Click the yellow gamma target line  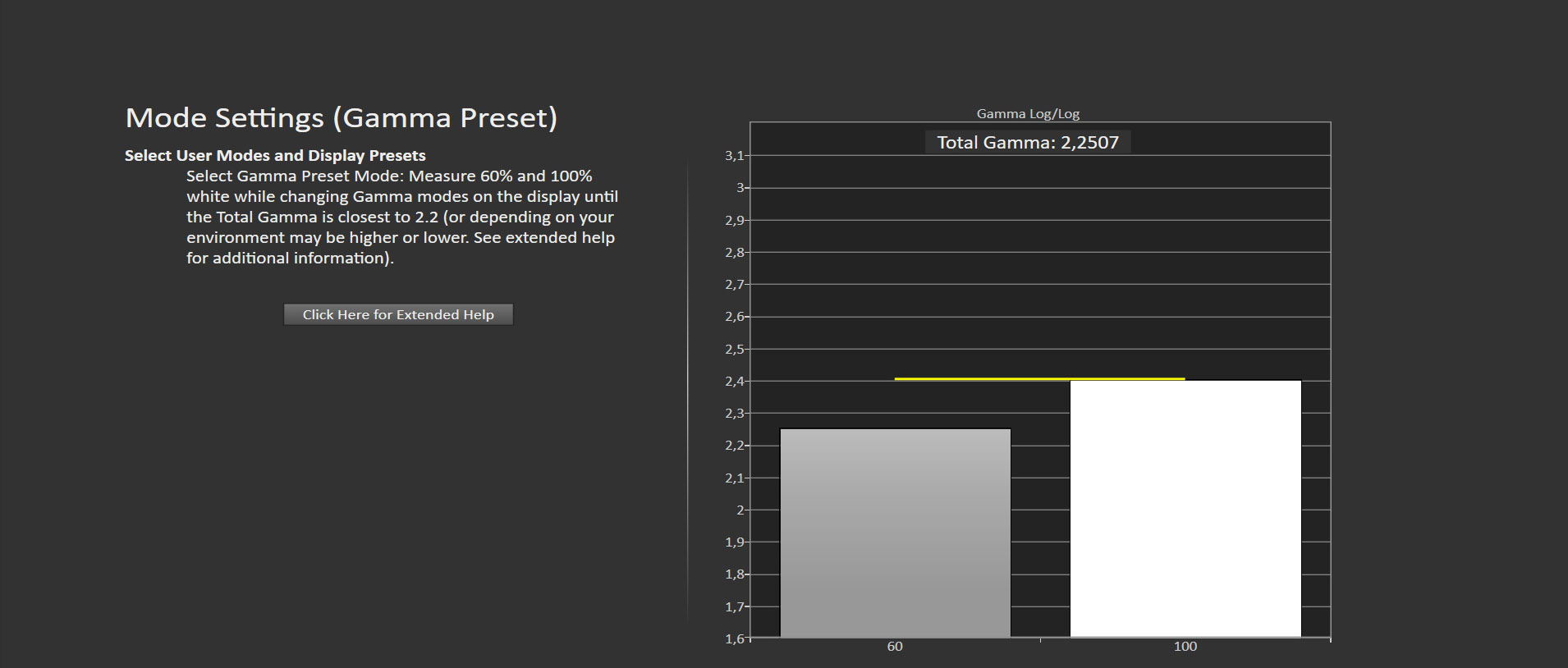point(1039,378)
